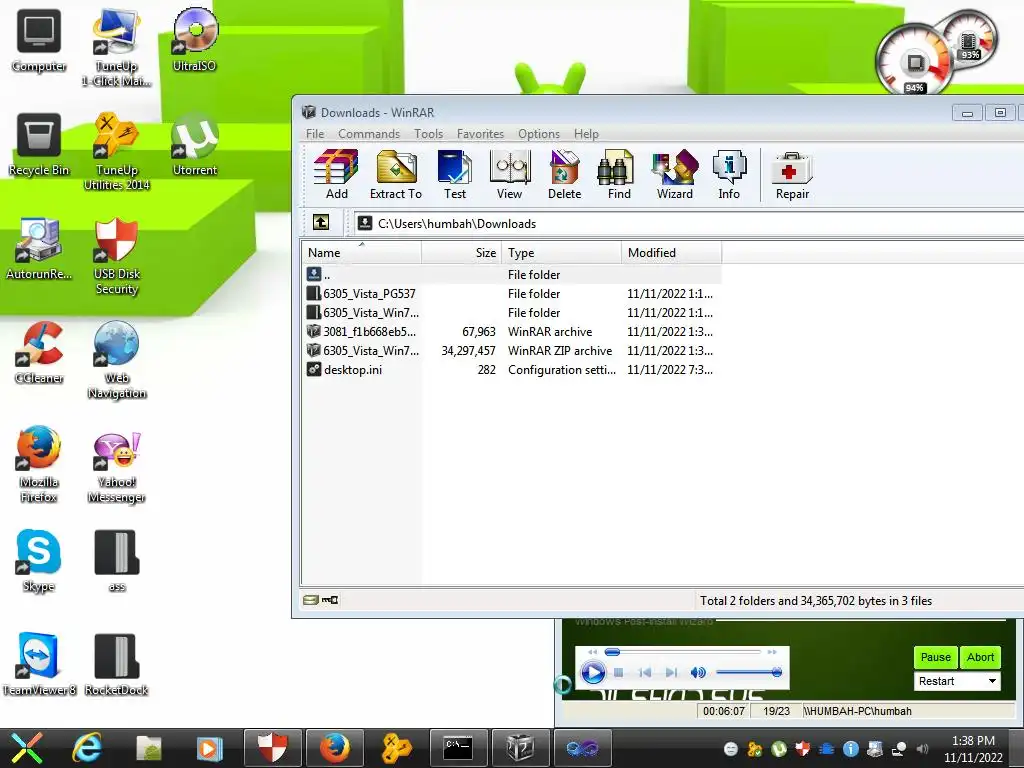Click the Add toolbar icon in WinRAR
This screenshot has height=768, width=1024.
(336, 174)
